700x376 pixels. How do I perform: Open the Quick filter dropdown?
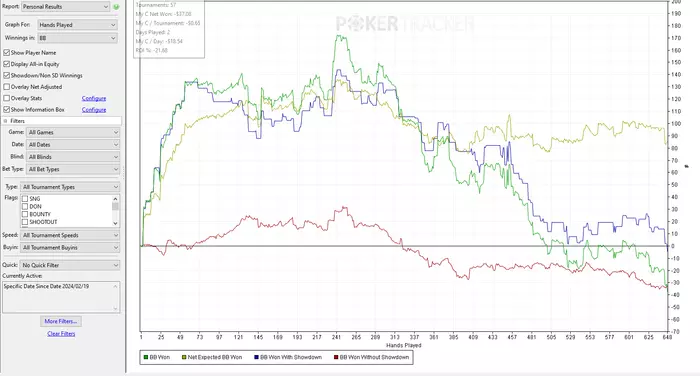[70, 265]
